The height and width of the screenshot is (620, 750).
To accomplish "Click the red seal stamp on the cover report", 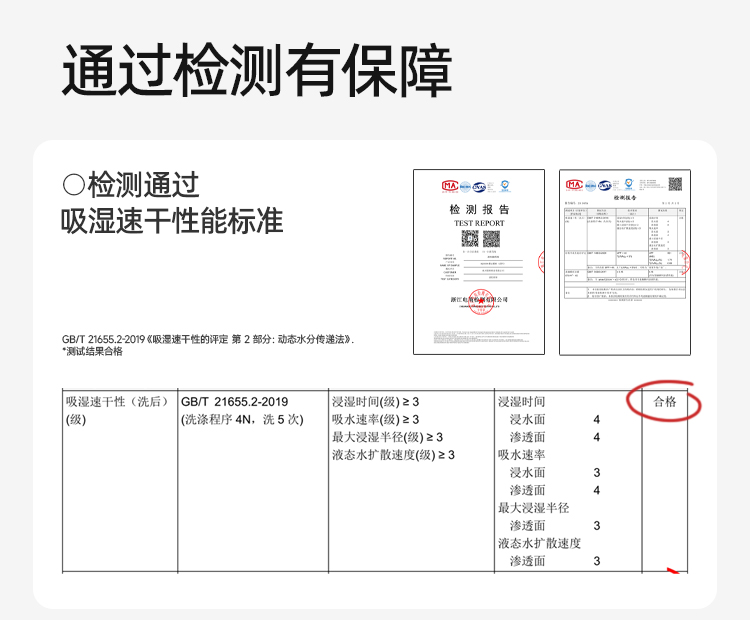I will 481,302.
